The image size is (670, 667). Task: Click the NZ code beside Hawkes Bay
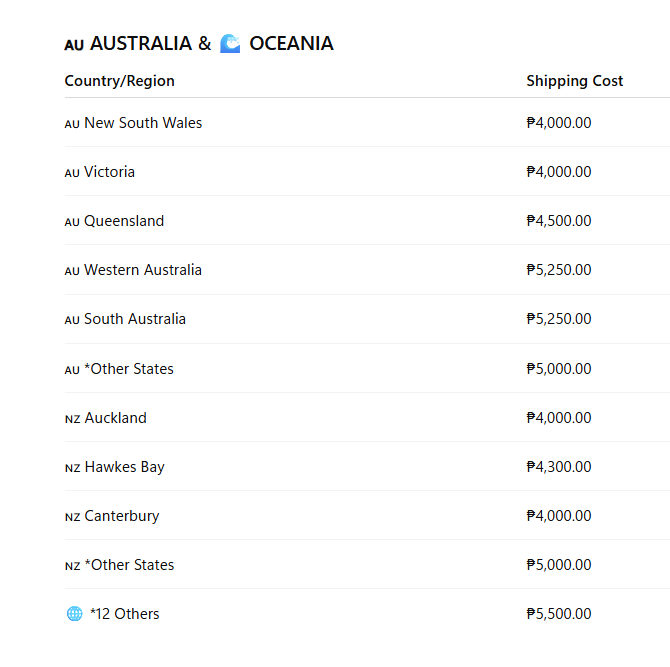[x=73, y=468]
